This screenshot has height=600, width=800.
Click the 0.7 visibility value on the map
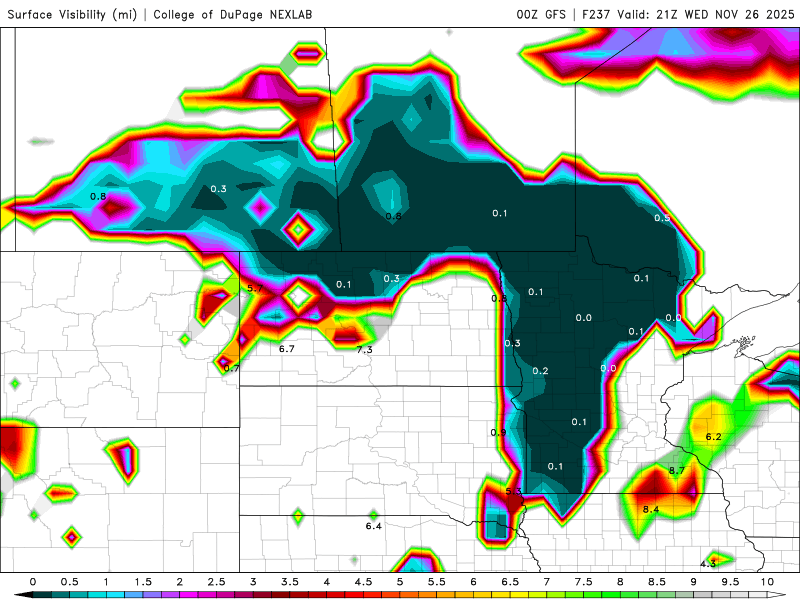(232, 368)
